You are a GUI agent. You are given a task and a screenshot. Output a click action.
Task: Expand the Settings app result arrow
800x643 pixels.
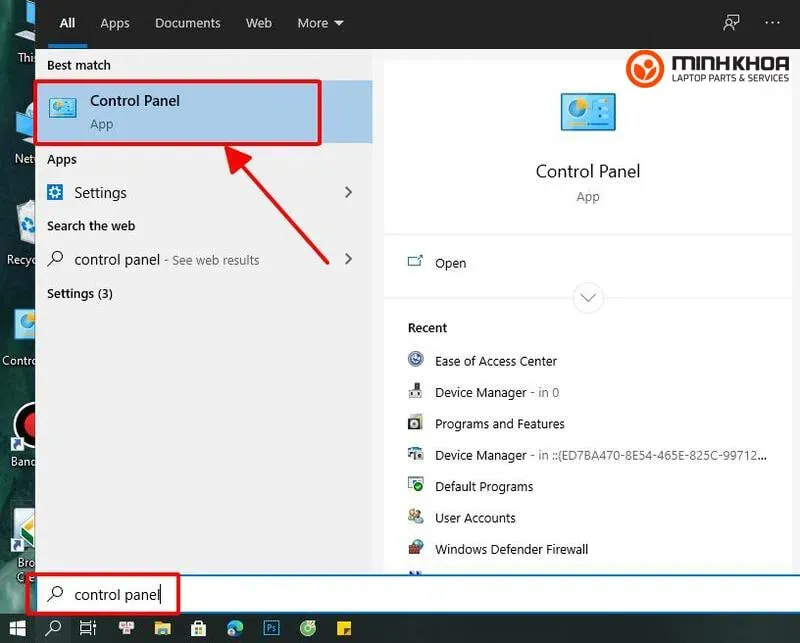tap(348, 192)
